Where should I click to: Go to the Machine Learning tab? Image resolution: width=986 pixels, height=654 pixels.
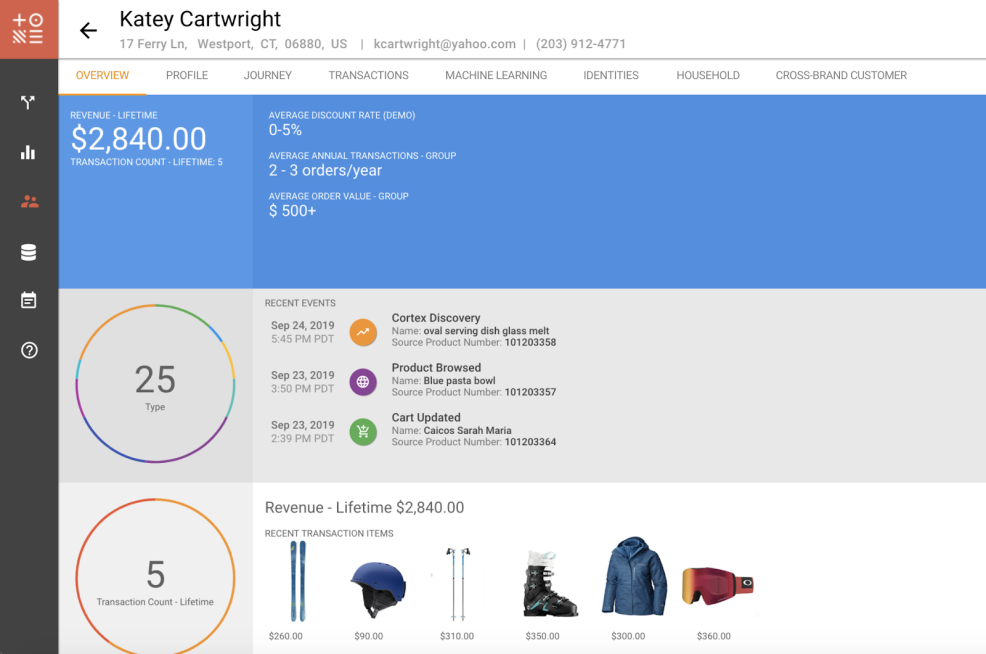[496, 75]
